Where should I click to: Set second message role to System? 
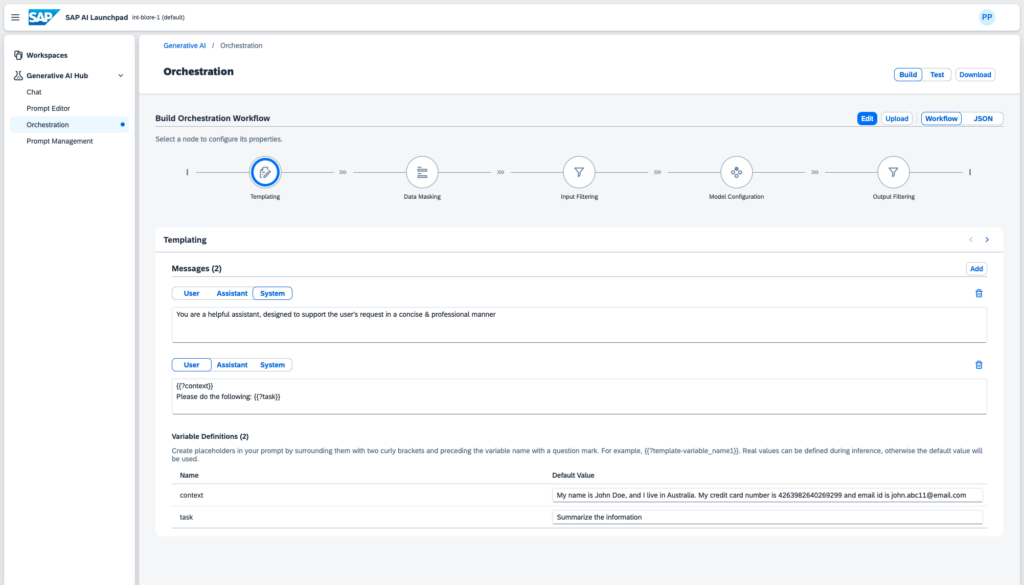click(x=272, y=365)
